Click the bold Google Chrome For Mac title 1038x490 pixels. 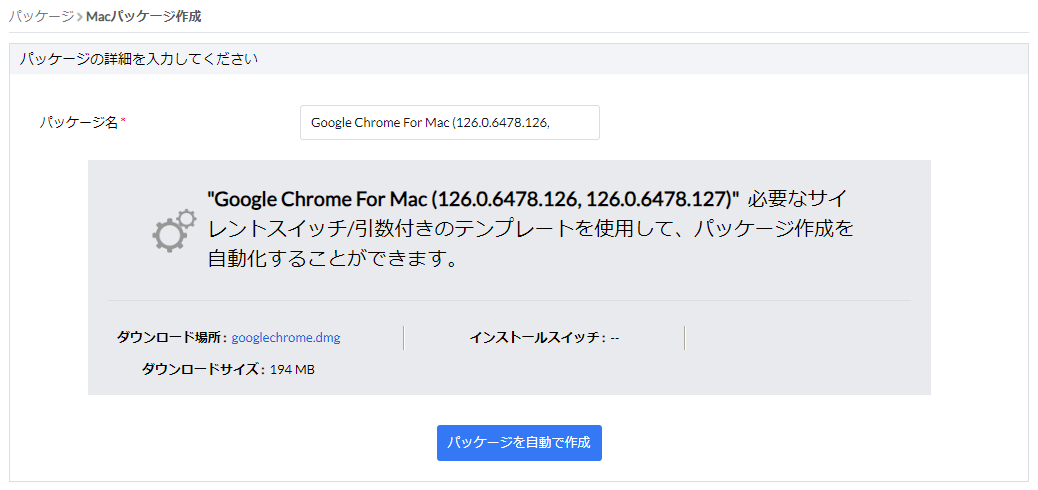[x=472, y=197]
